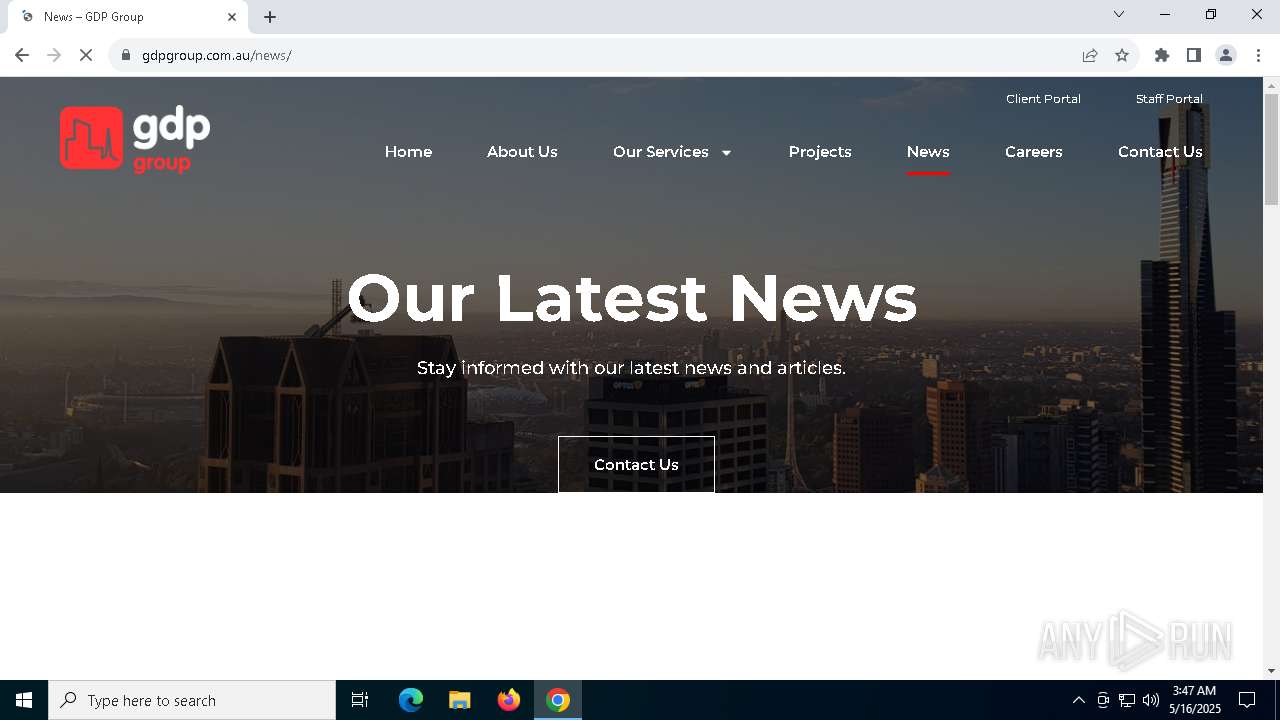Click the GDP Group logo
The image size is (1280, 720).
(x=135, y=139)
